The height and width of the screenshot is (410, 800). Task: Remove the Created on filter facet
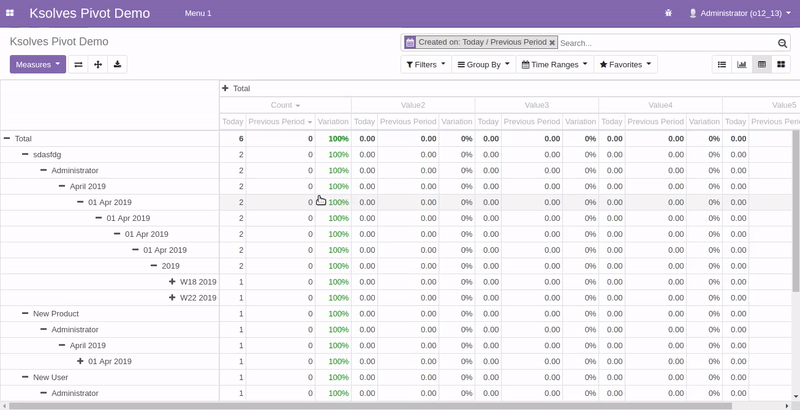coord(552,43)
